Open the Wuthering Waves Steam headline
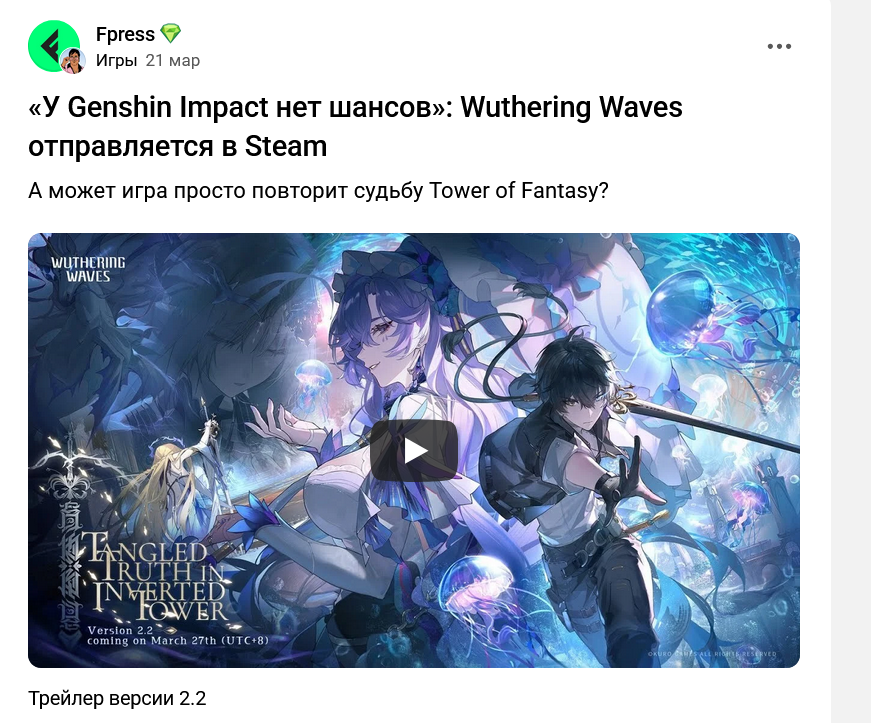The width and height of the screenshot is (871, 723). tap(356, 127)
